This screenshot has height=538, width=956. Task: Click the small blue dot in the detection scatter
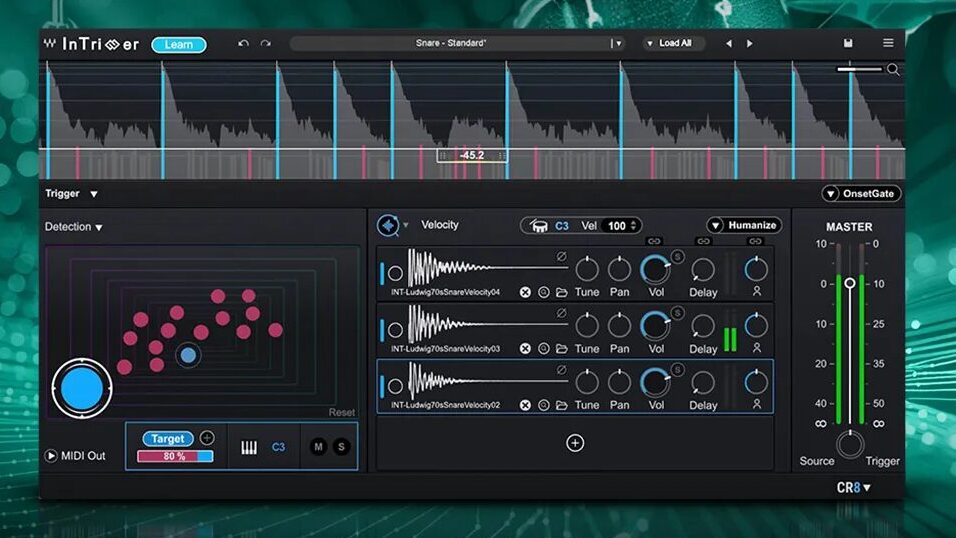point(188,355)
